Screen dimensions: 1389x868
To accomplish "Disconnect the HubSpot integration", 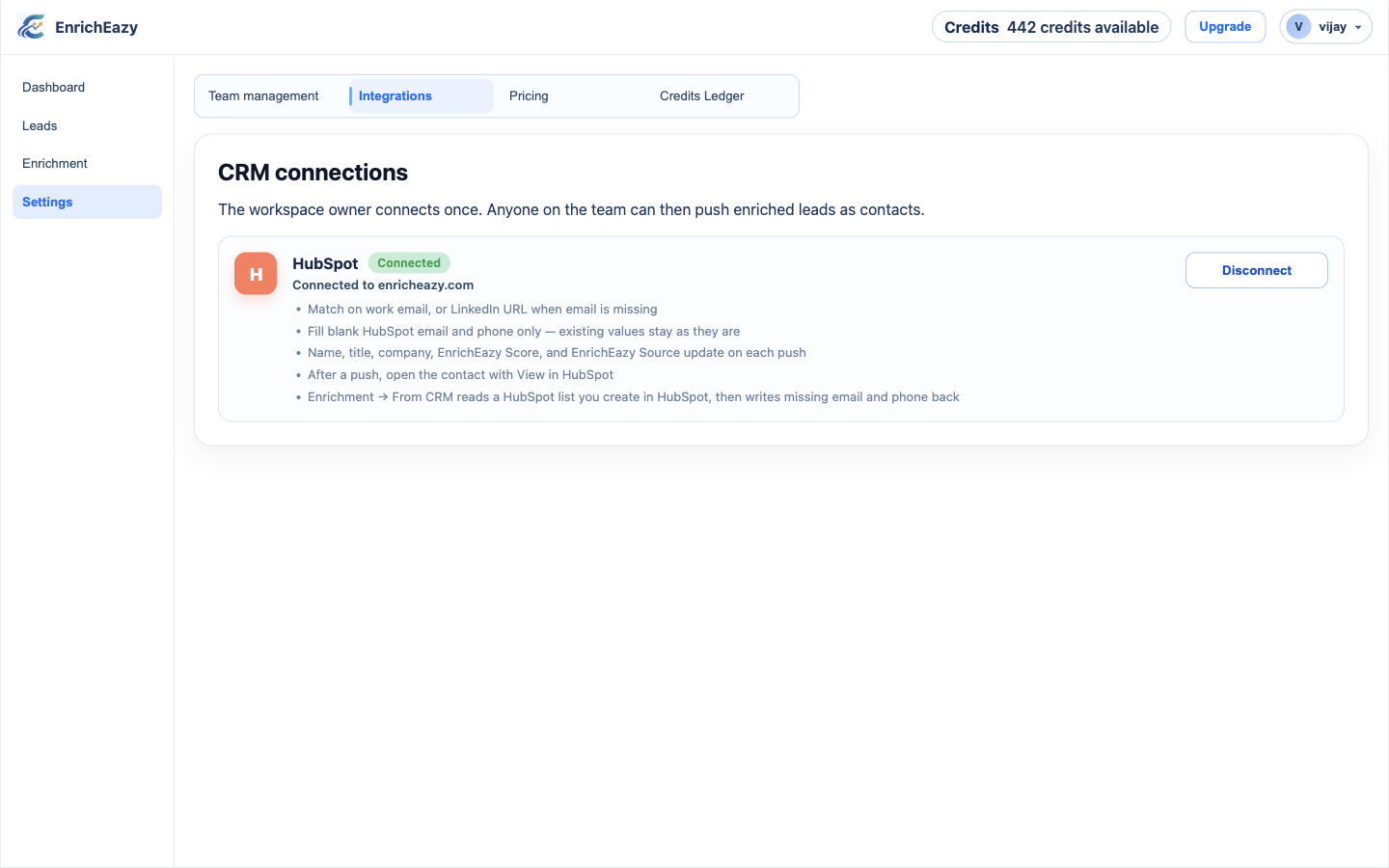I will 1257,270.
